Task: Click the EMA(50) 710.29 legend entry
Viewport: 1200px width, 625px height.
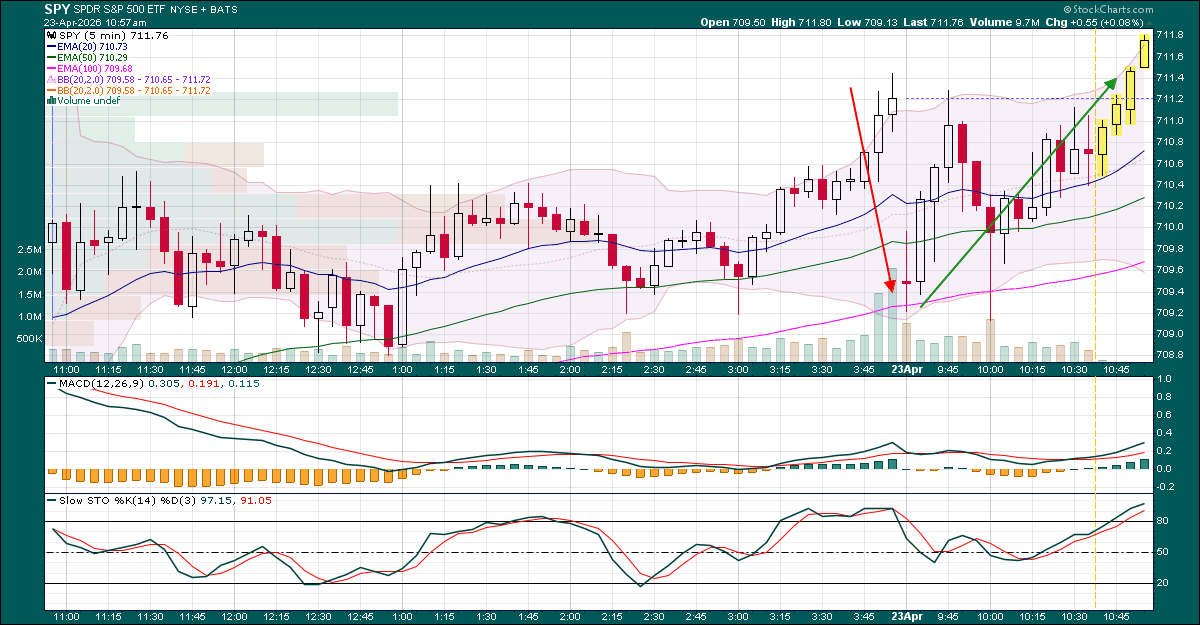Action: pos(93,58)
